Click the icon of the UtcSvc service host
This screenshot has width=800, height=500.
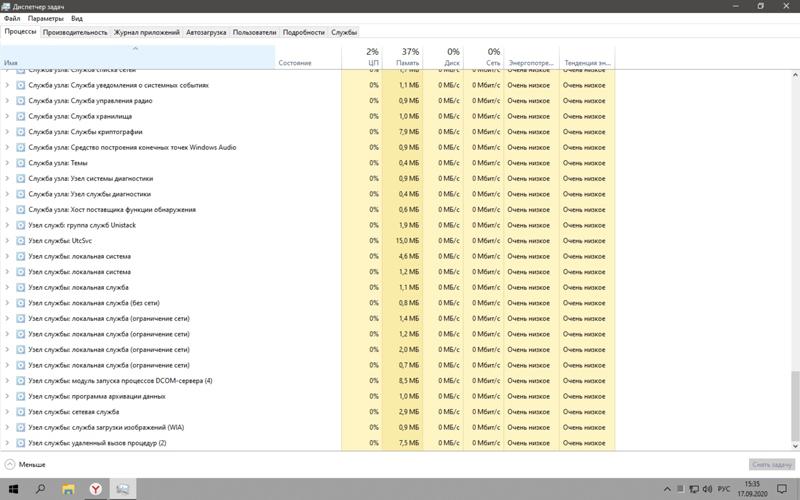(x=20, y=241)
